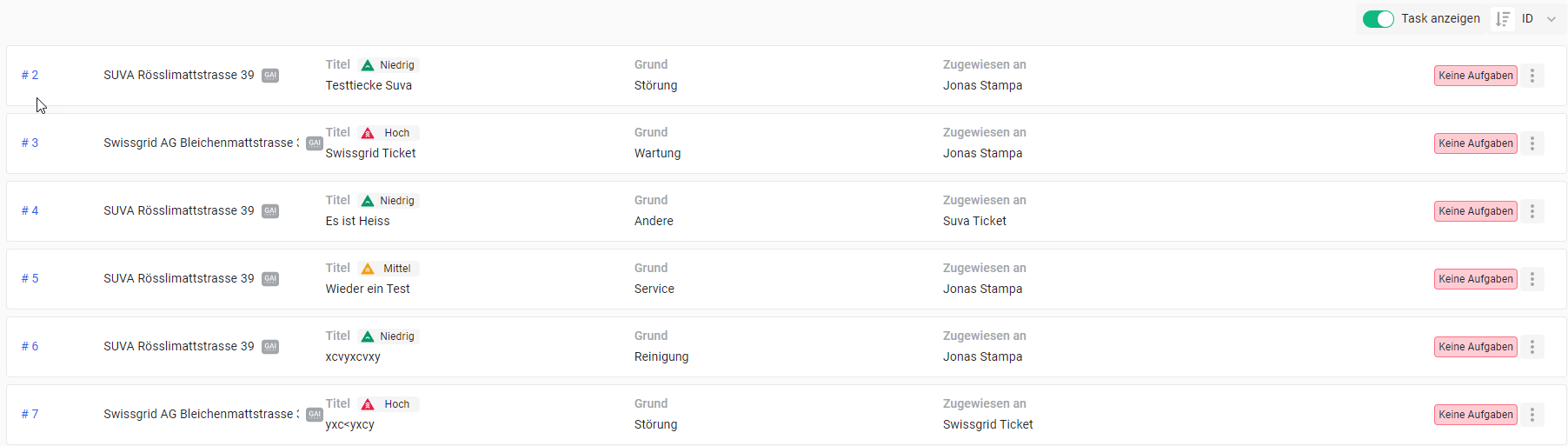The width and height of the screenshot is (1568, 446).
Task: Click the GAI badge icon on ticket #2
Action: pyautogui.click(x=270, y=76)
